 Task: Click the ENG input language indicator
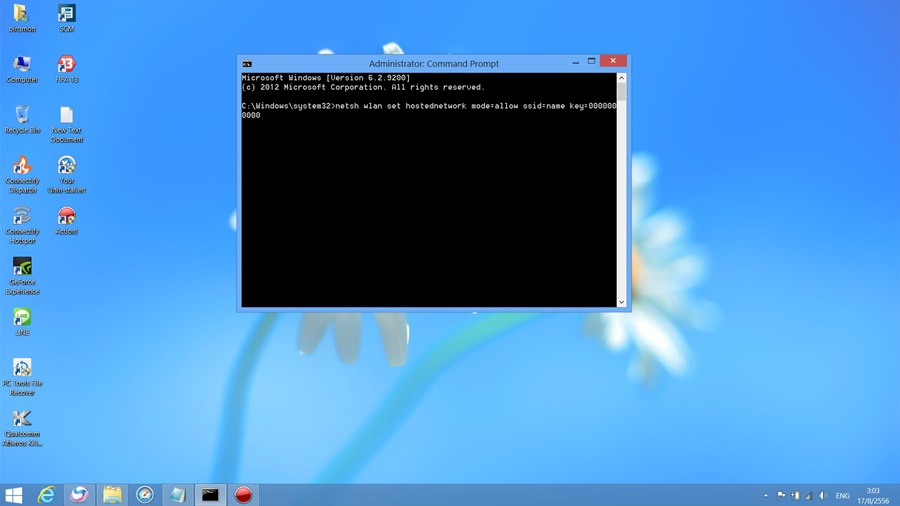click(843, 496)
